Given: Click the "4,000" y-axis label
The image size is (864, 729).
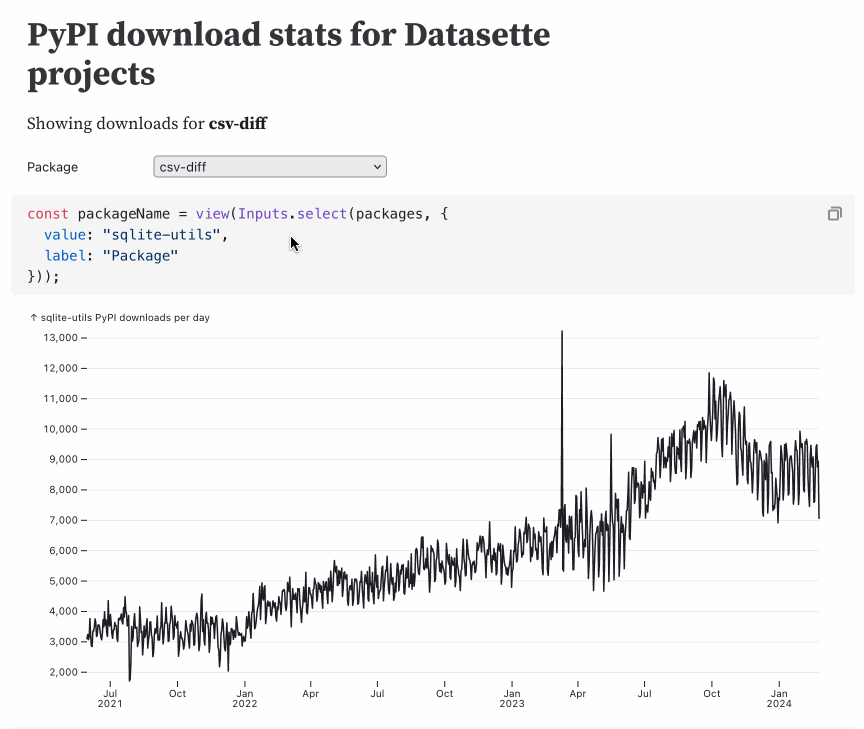Looking at the screenshot, I should pos(64,611).
